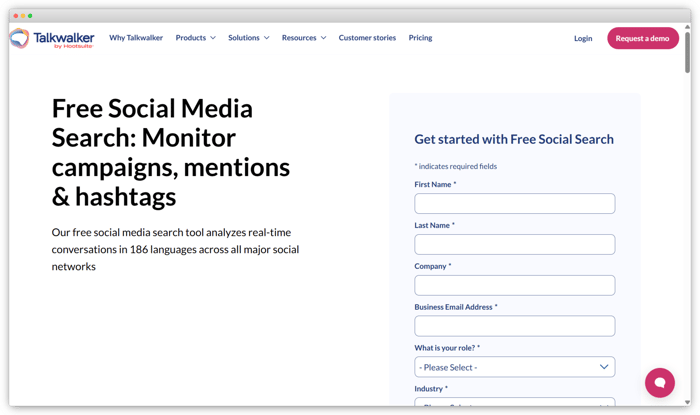Click the green maximize window dot

(30, 16)
